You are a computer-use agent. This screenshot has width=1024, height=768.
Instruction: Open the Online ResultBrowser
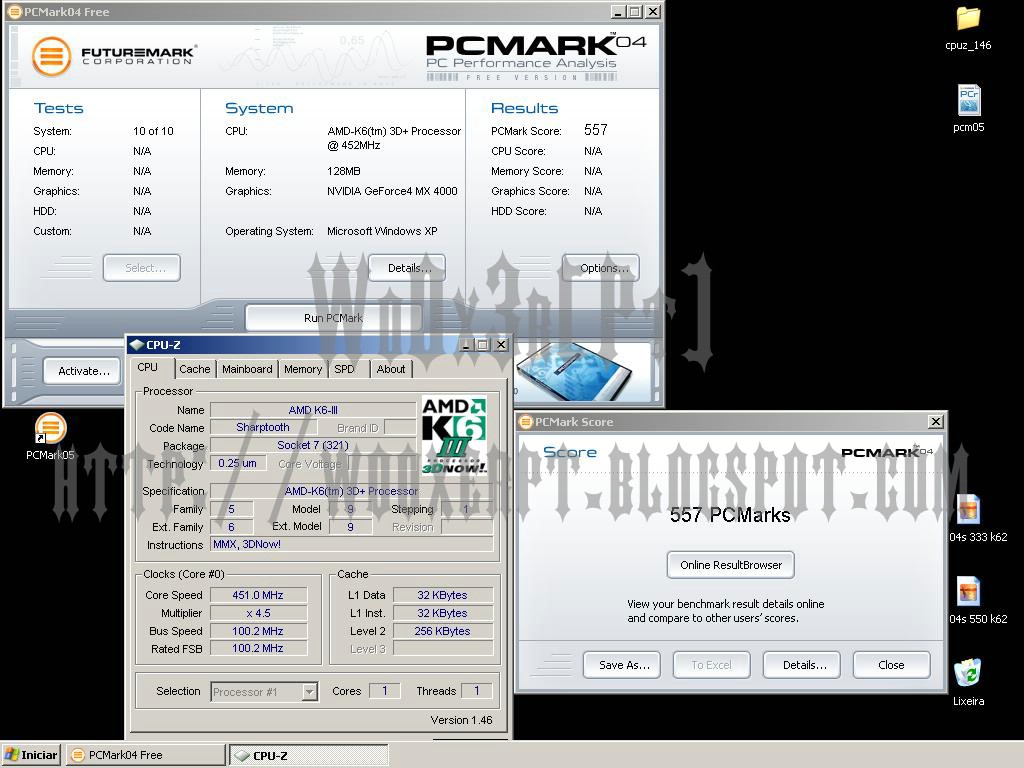coord(731,565)
